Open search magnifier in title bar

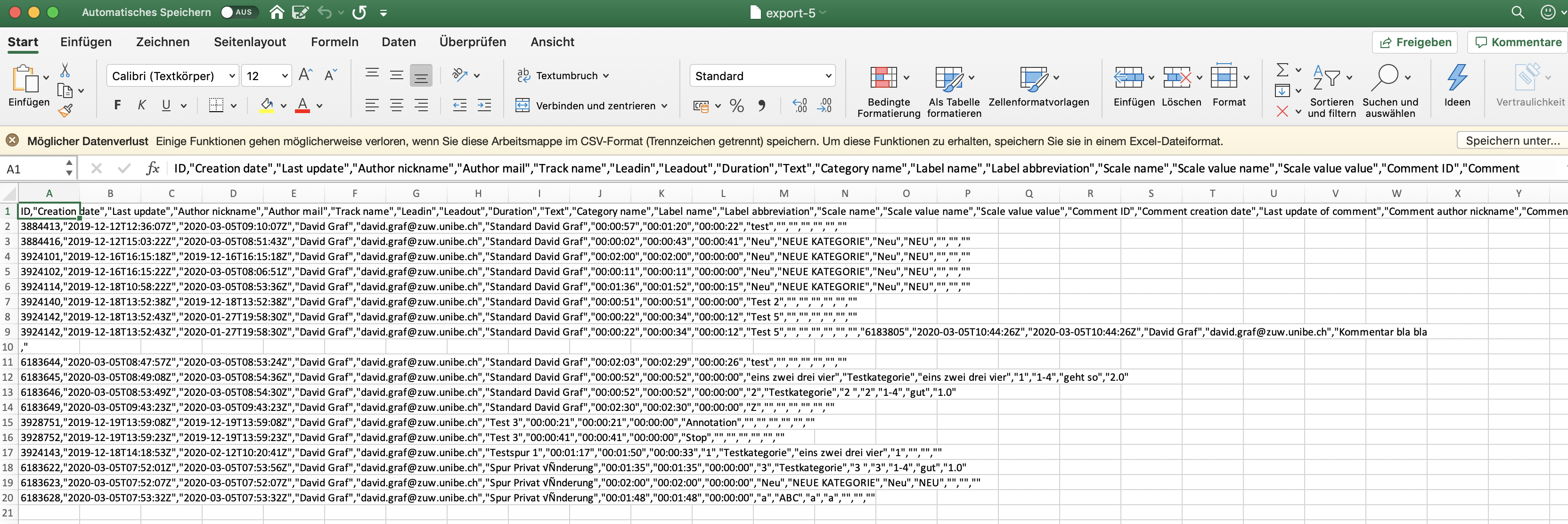click(1518, 12)
